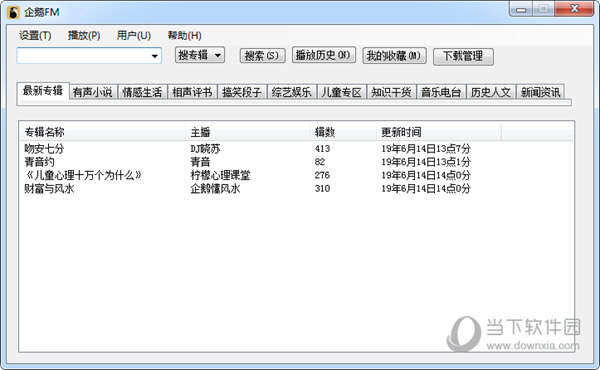Switch to the 知识干货 tab
The height and width of the screenshot is (370, 600).
(x=391, y=92)
